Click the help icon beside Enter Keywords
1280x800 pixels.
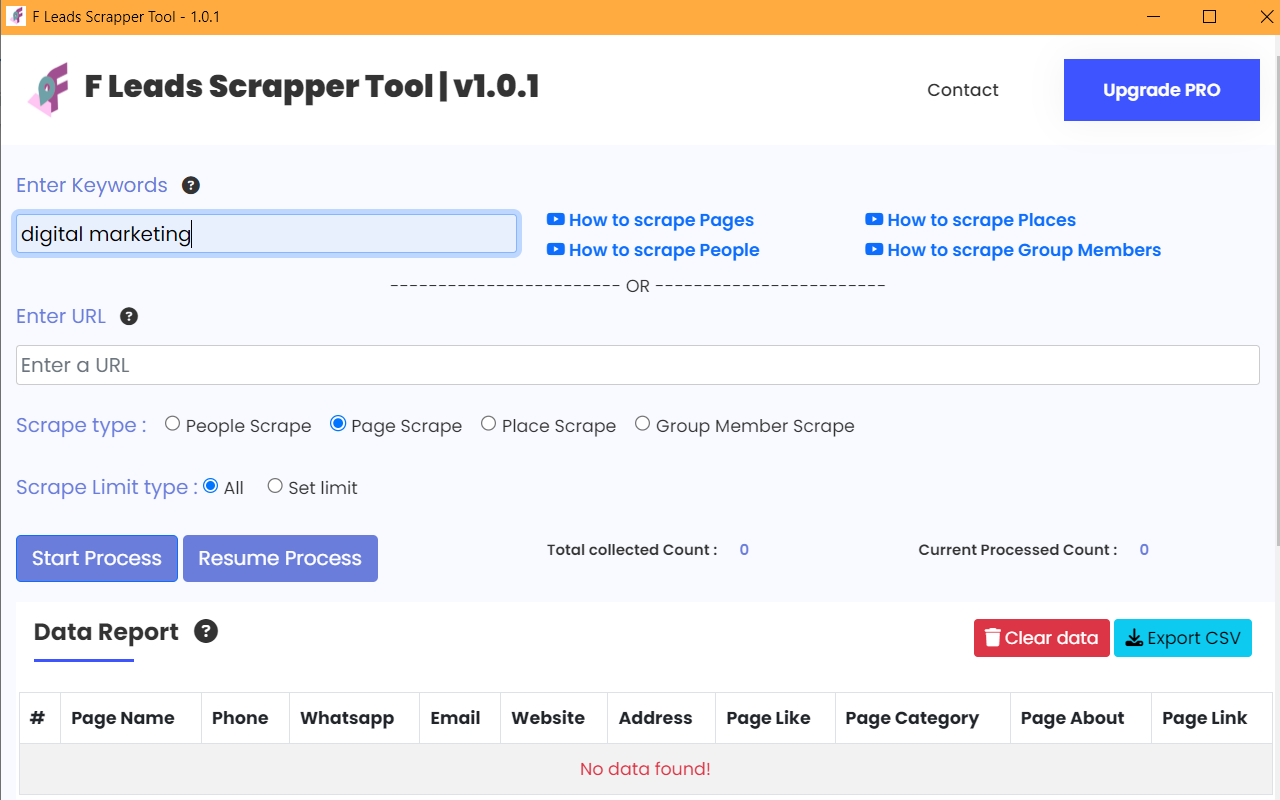click(x=190, y=185)
